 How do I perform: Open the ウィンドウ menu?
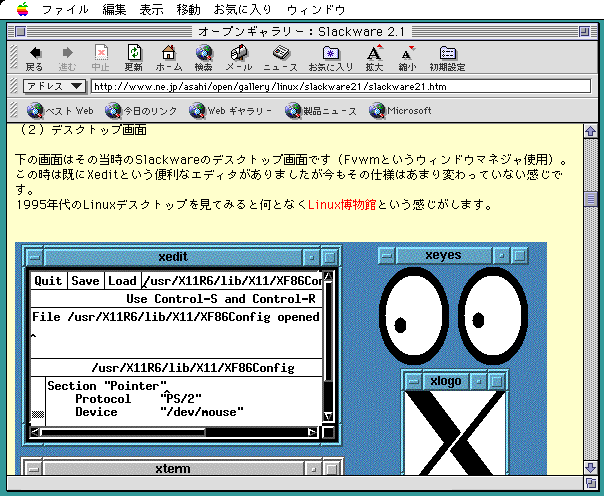tap(316, 9)
